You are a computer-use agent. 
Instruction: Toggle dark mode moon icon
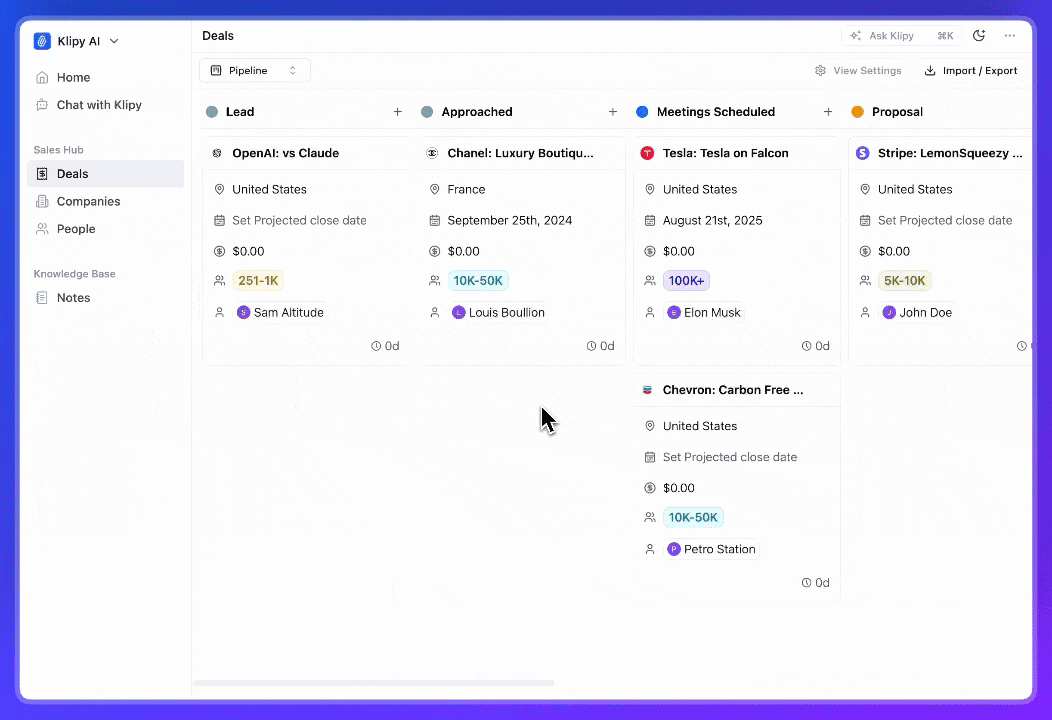click(979, 36)
